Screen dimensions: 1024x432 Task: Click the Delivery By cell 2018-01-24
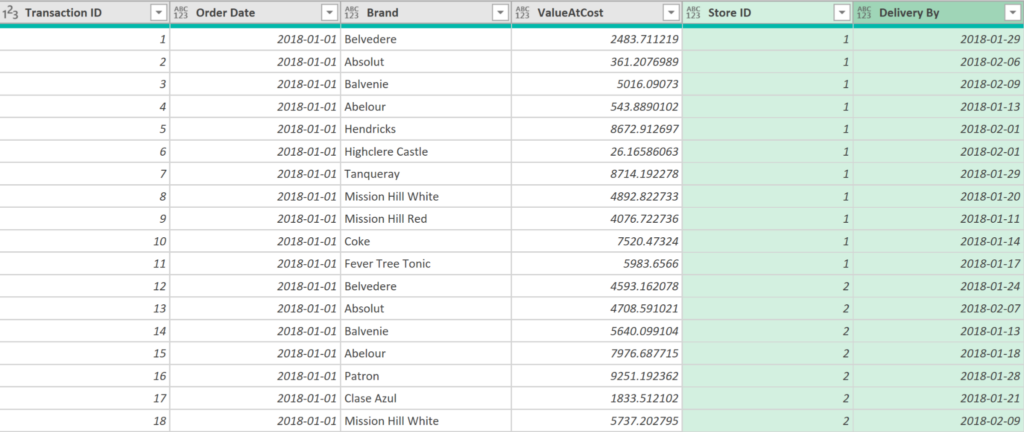point(938,286)
